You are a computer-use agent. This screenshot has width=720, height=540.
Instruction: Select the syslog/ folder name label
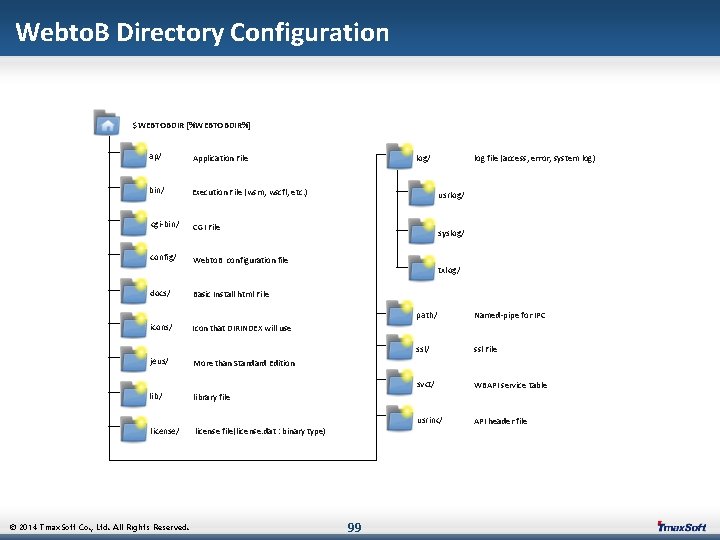(x=450, y=234)
